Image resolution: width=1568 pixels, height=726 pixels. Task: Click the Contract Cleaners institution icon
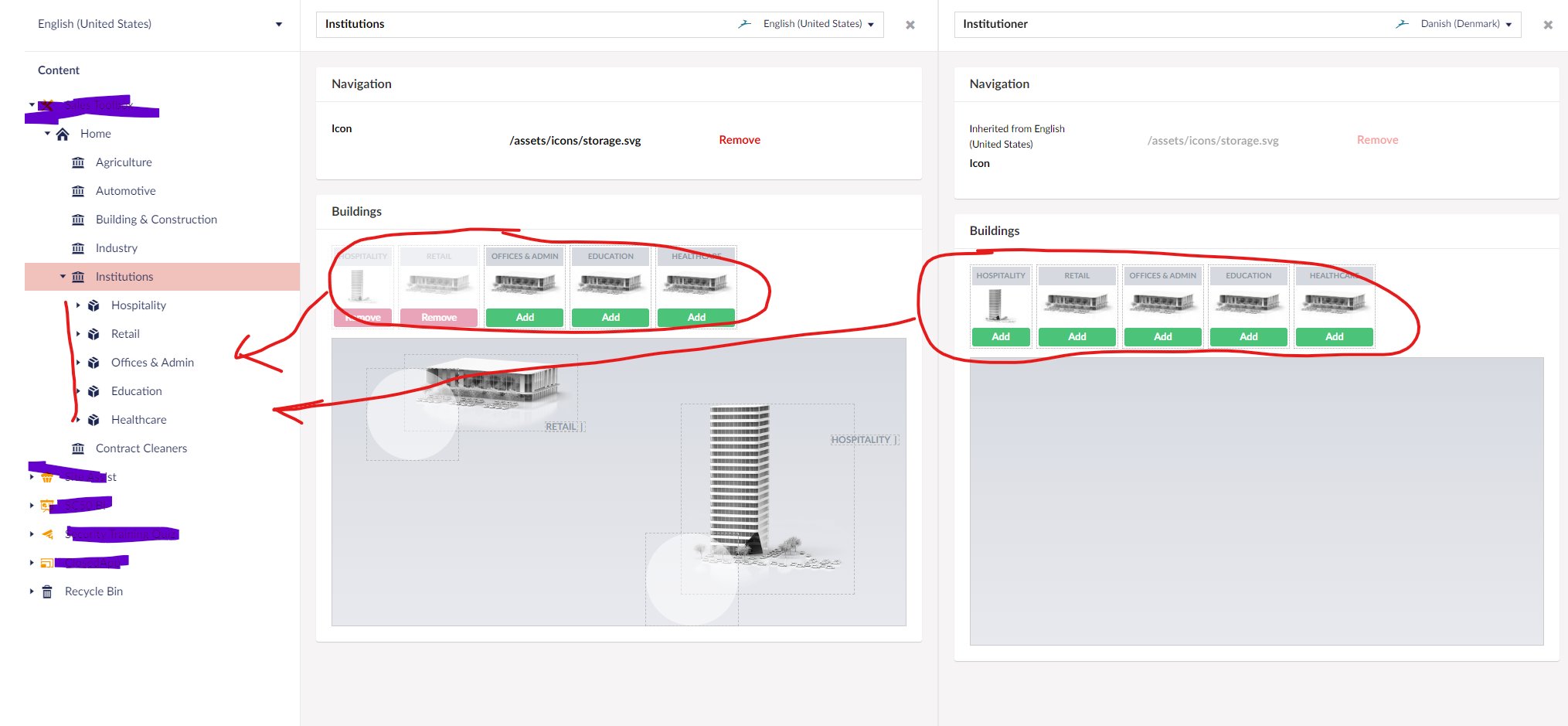coord(78,448)
